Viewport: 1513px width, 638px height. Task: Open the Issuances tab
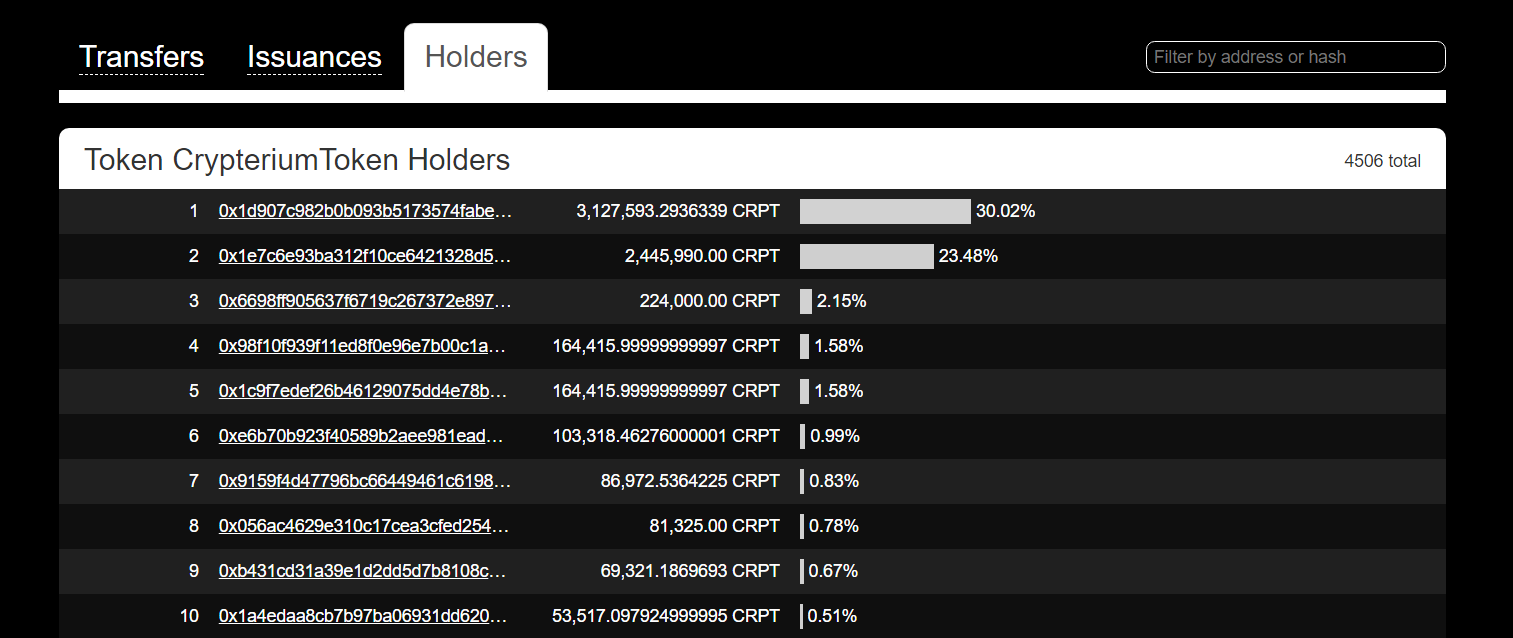pos(314,57)
